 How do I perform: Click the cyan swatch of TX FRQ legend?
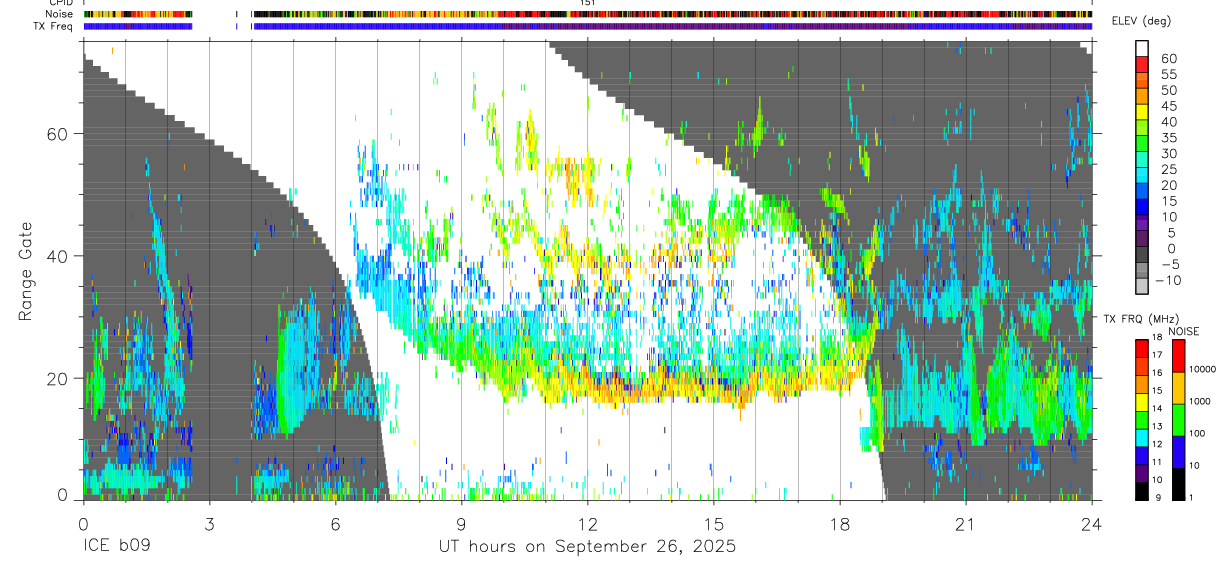[1142, 437]
